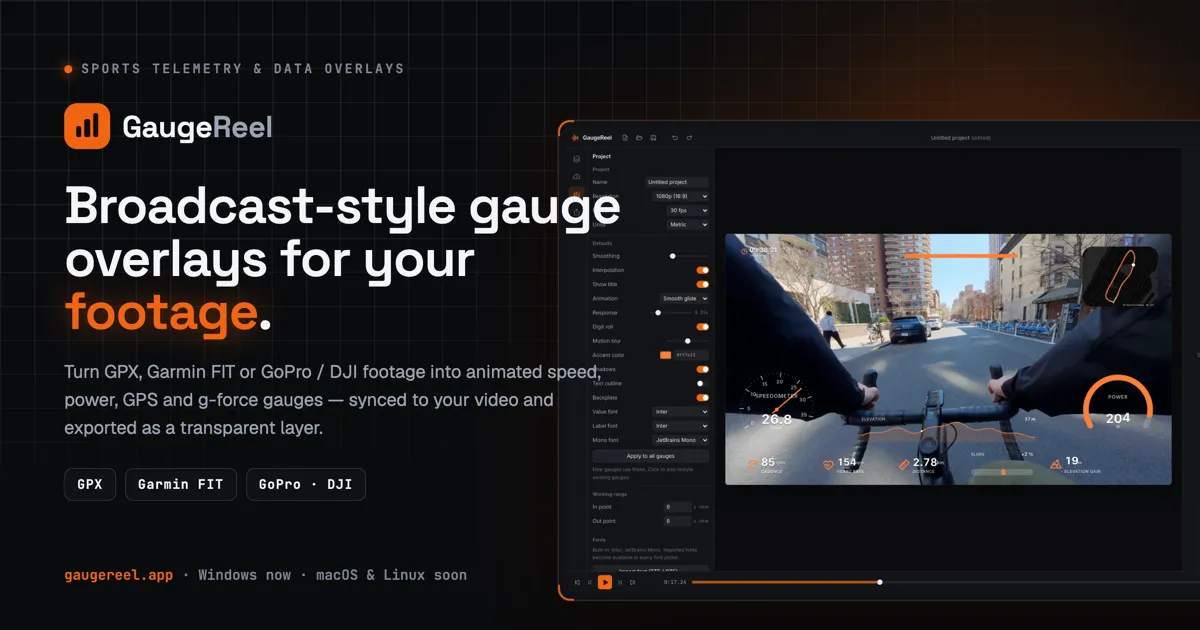The width and height of the screenshot is (1200, 630).
Task: Select the Elevation profile graph overlay
Action: pos(947,430)
